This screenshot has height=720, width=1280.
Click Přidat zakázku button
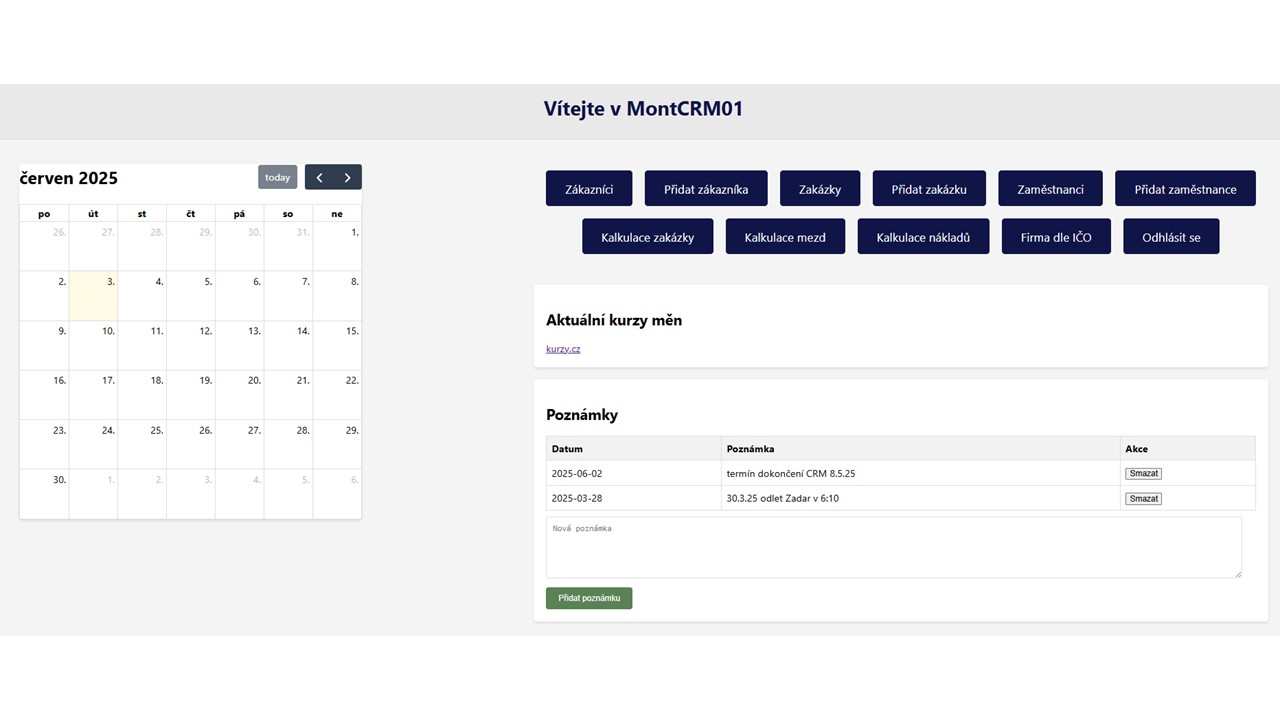pos(929,189)
